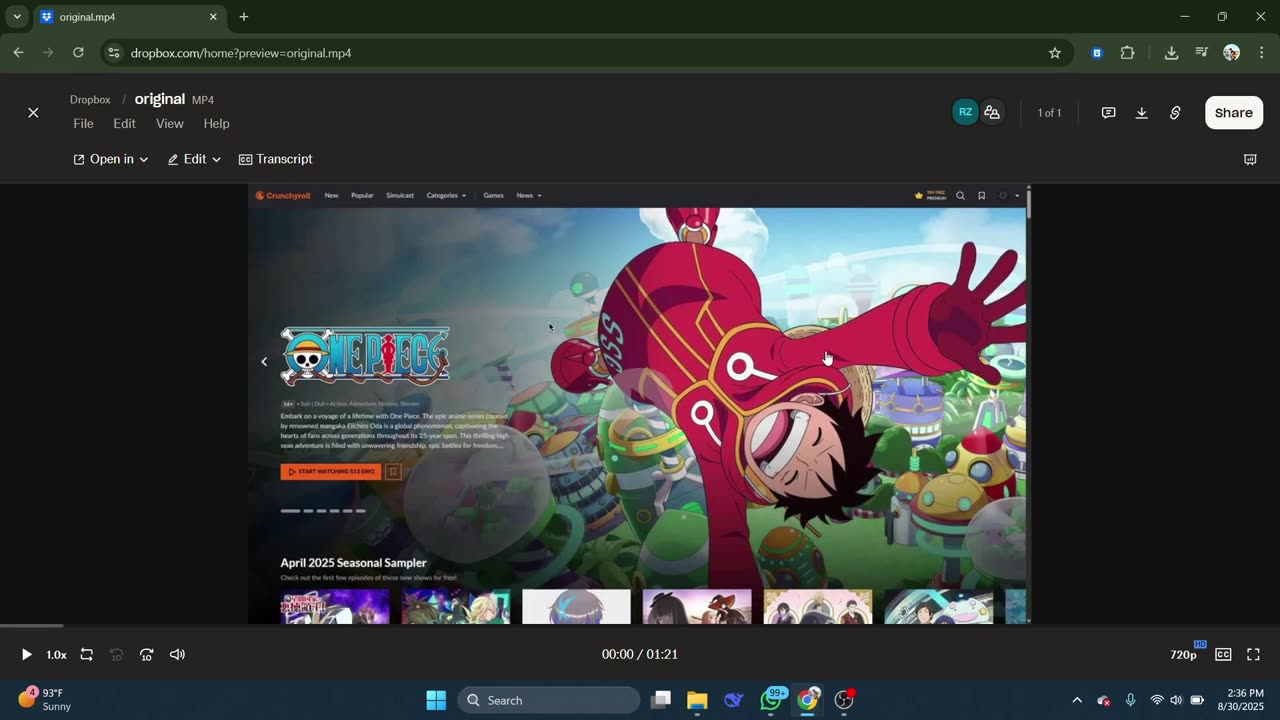View site information icon

pos(113,53)
